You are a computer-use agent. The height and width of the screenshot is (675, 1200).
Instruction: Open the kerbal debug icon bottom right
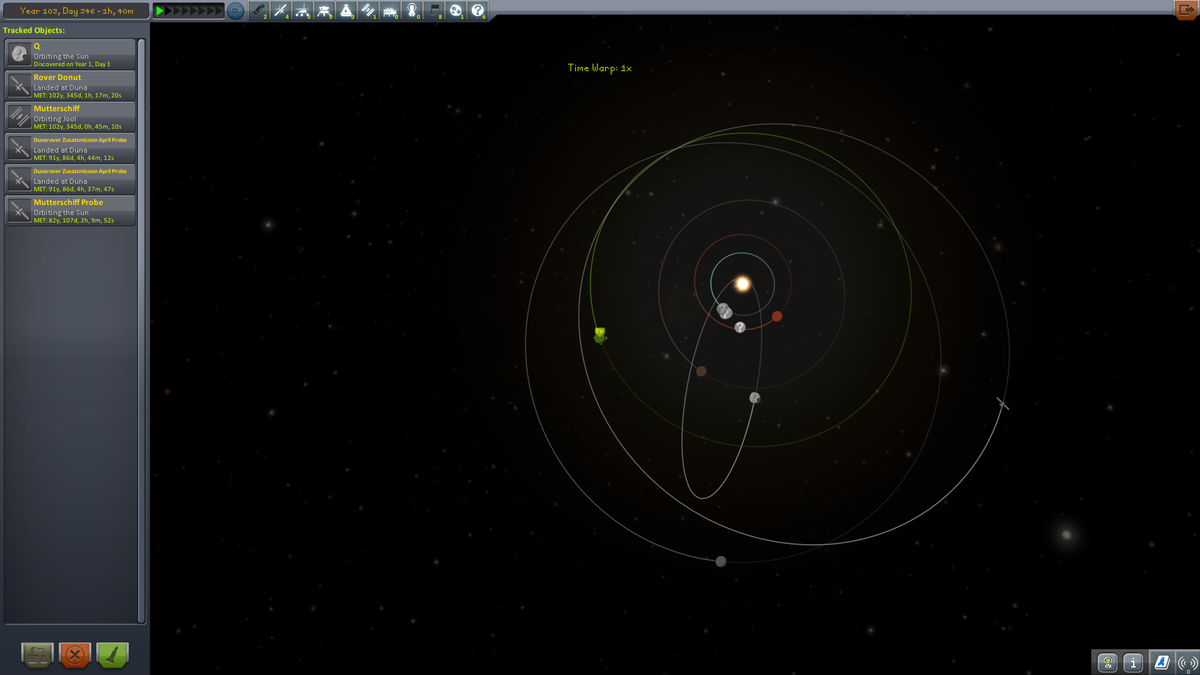point(1107,662)
